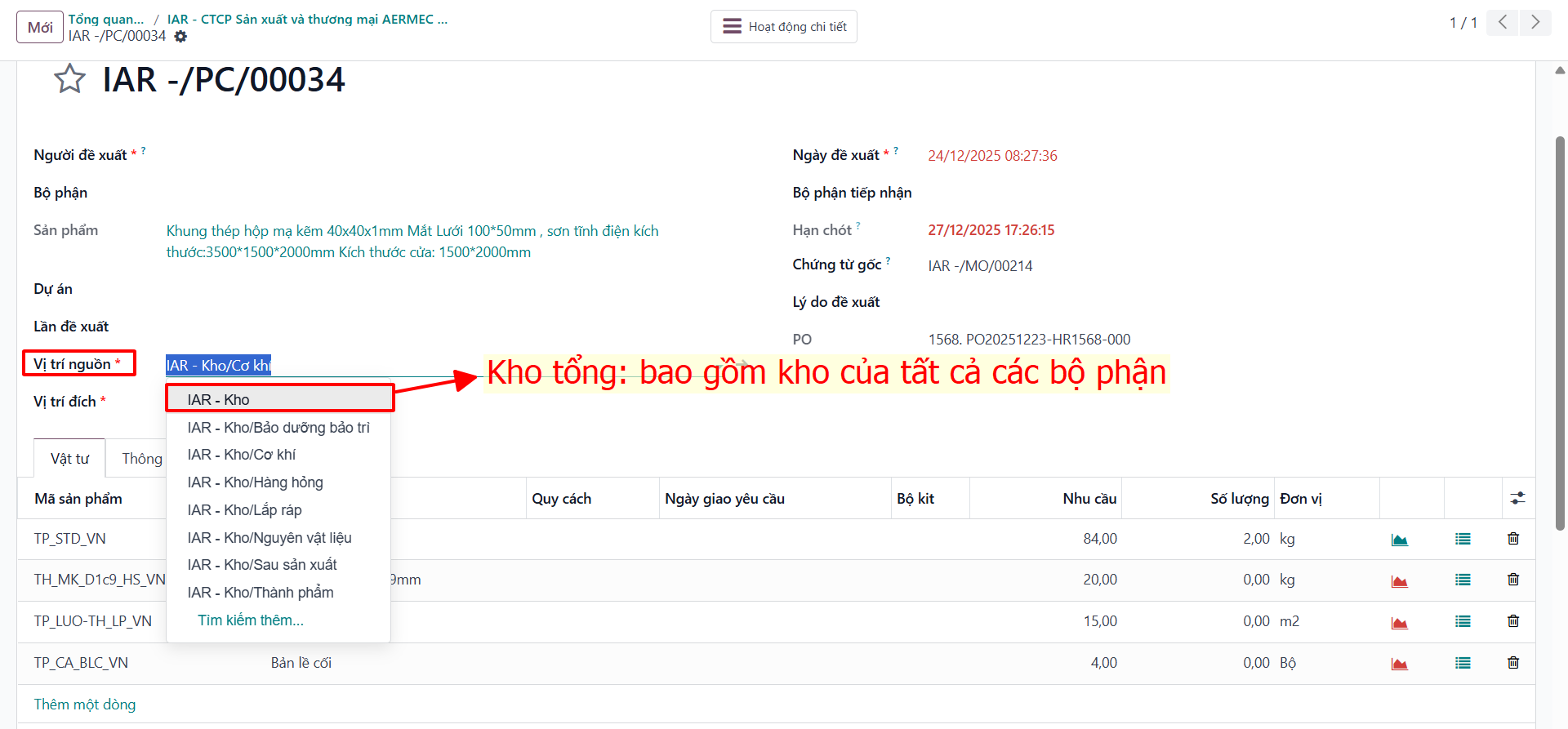Click the Mới button

[40, 27]
